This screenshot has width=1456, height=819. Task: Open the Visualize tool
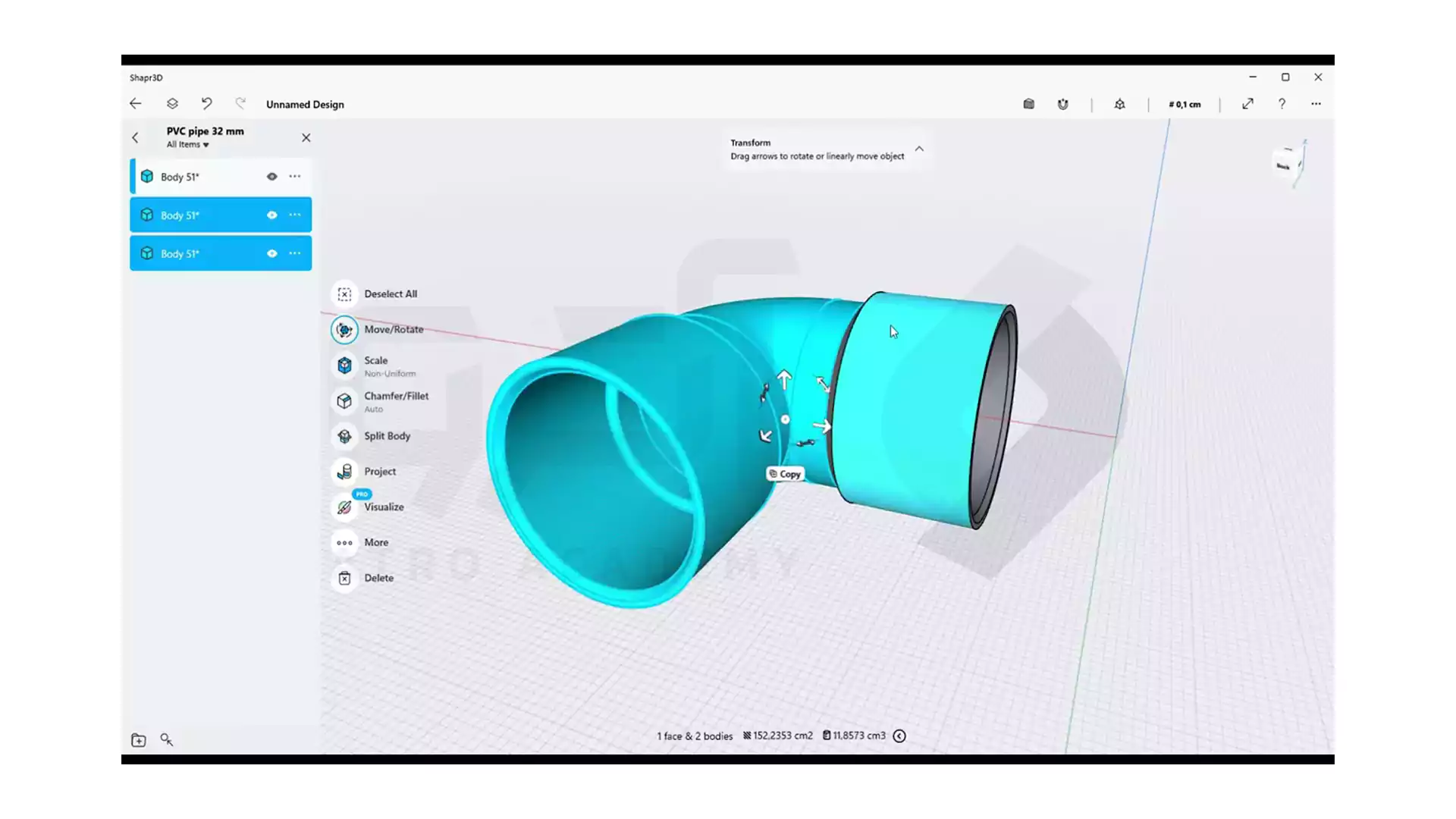pyautogui.click(x=344, y=507)
